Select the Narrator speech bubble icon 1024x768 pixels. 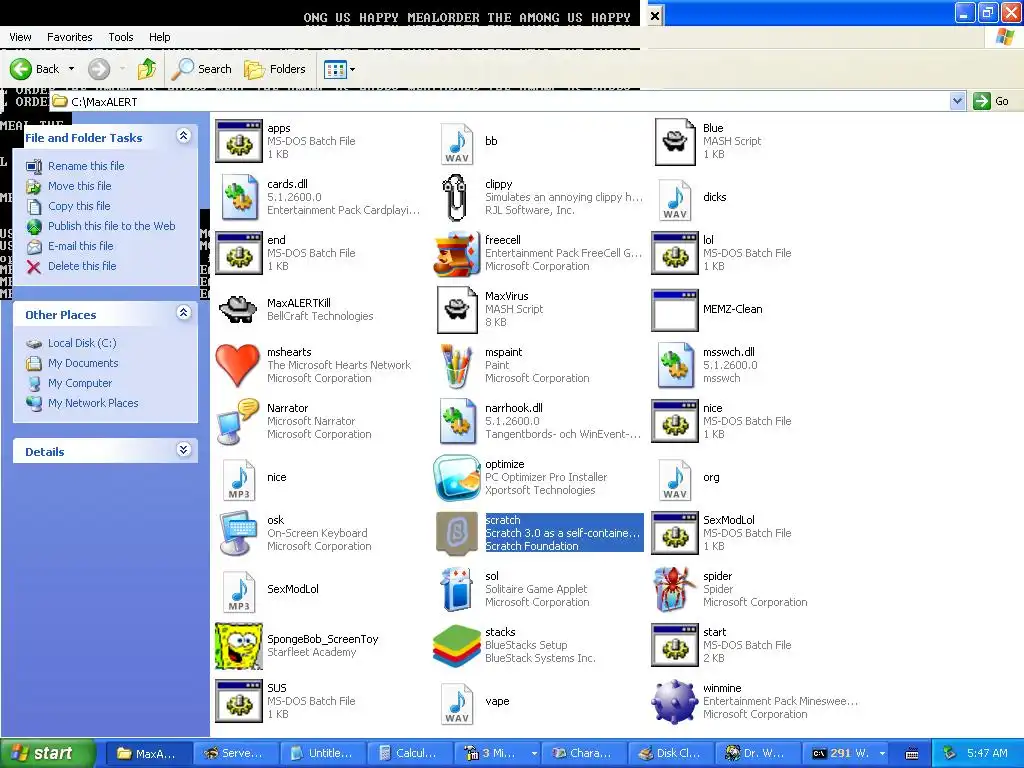click(x=238, y=421)
